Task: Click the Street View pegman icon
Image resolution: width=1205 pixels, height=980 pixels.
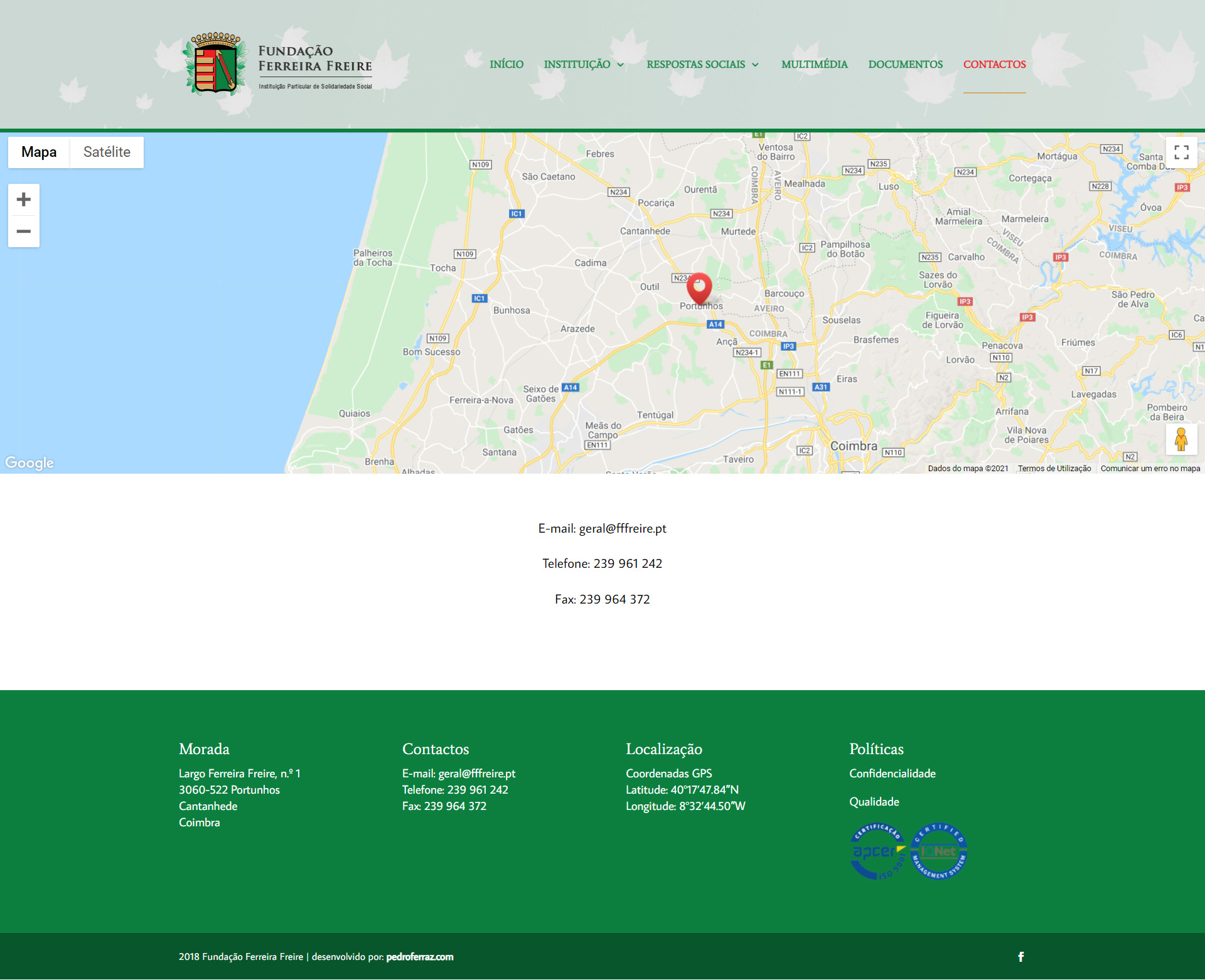Action: 1181,439
